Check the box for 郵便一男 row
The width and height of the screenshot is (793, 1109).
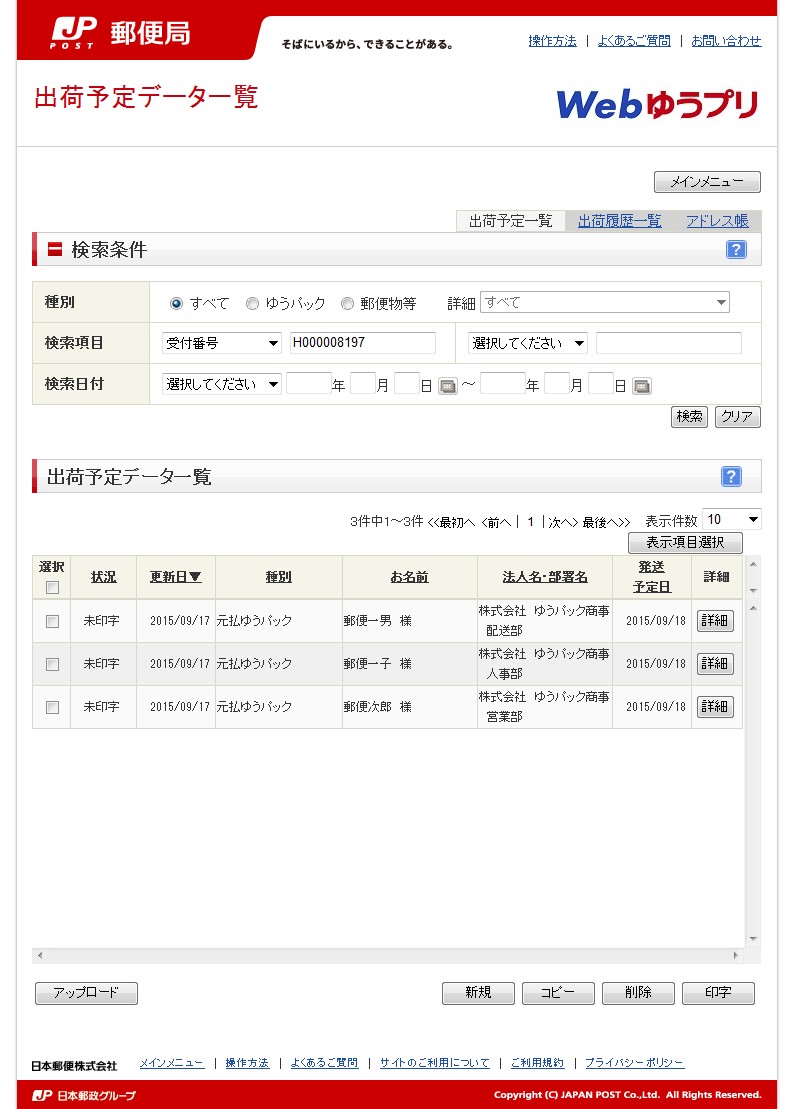pos(53,622)
